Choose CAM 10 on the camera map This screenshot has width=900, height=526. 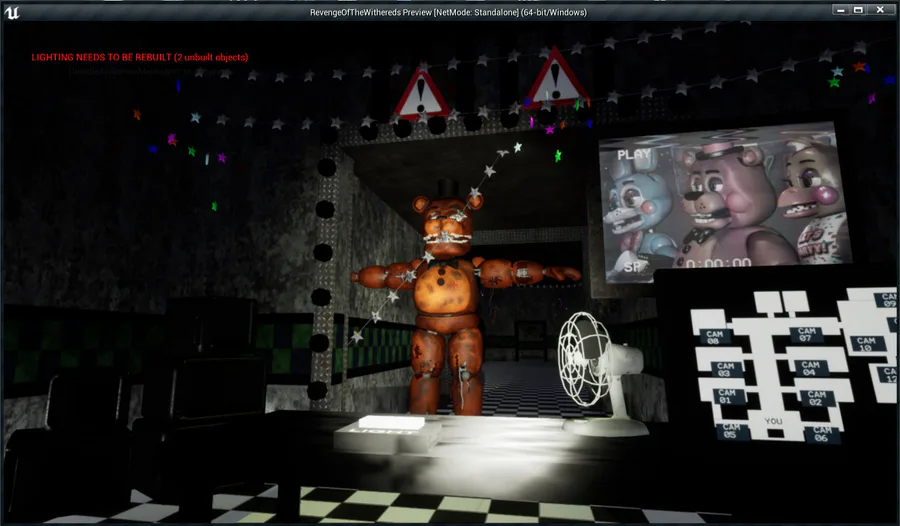(x=866, y=344)
